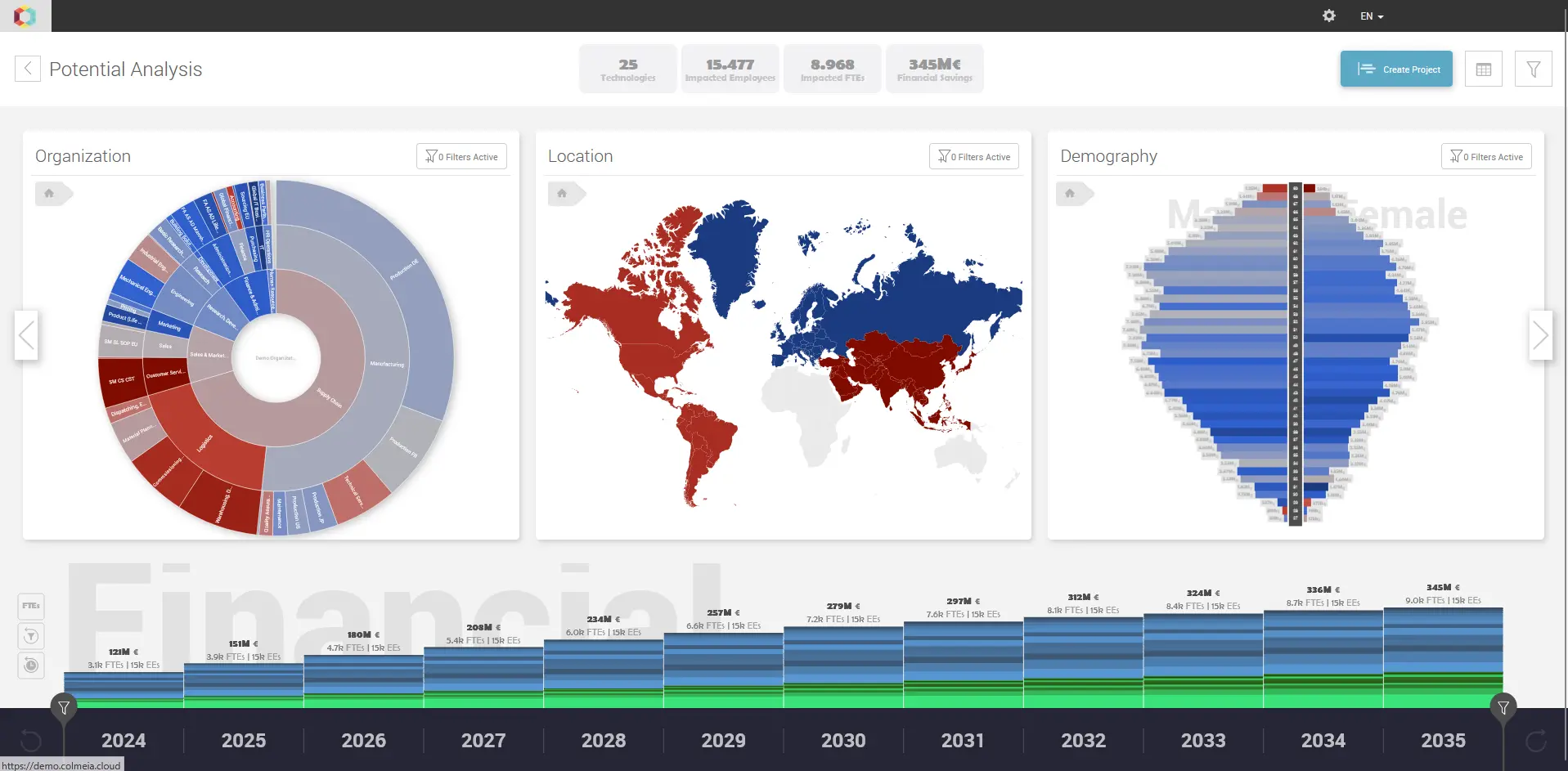Toggle the FTEs display button on the financial chart

[x=31, y=606]
